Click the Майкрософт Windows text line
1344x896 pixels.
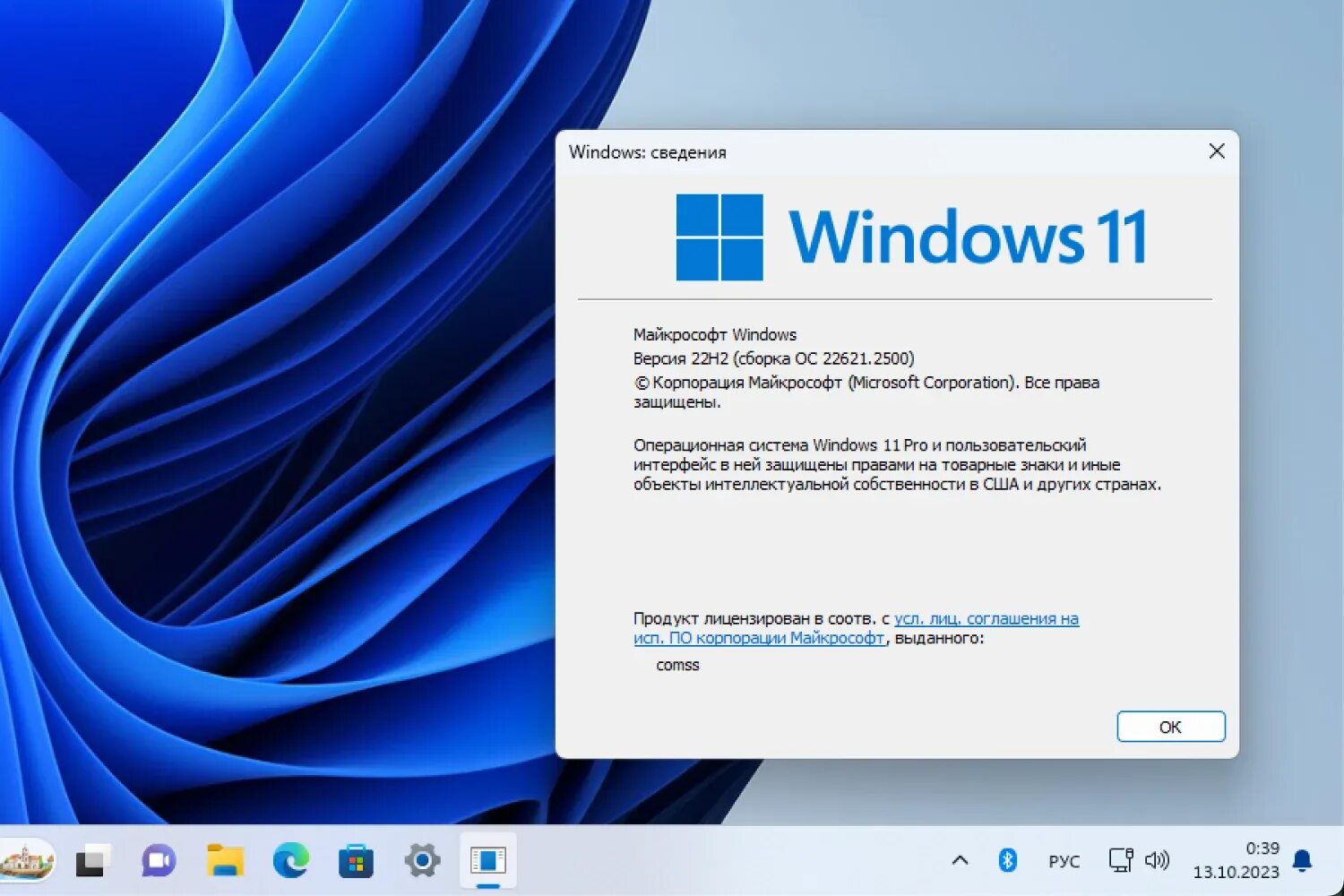[715, 334]
